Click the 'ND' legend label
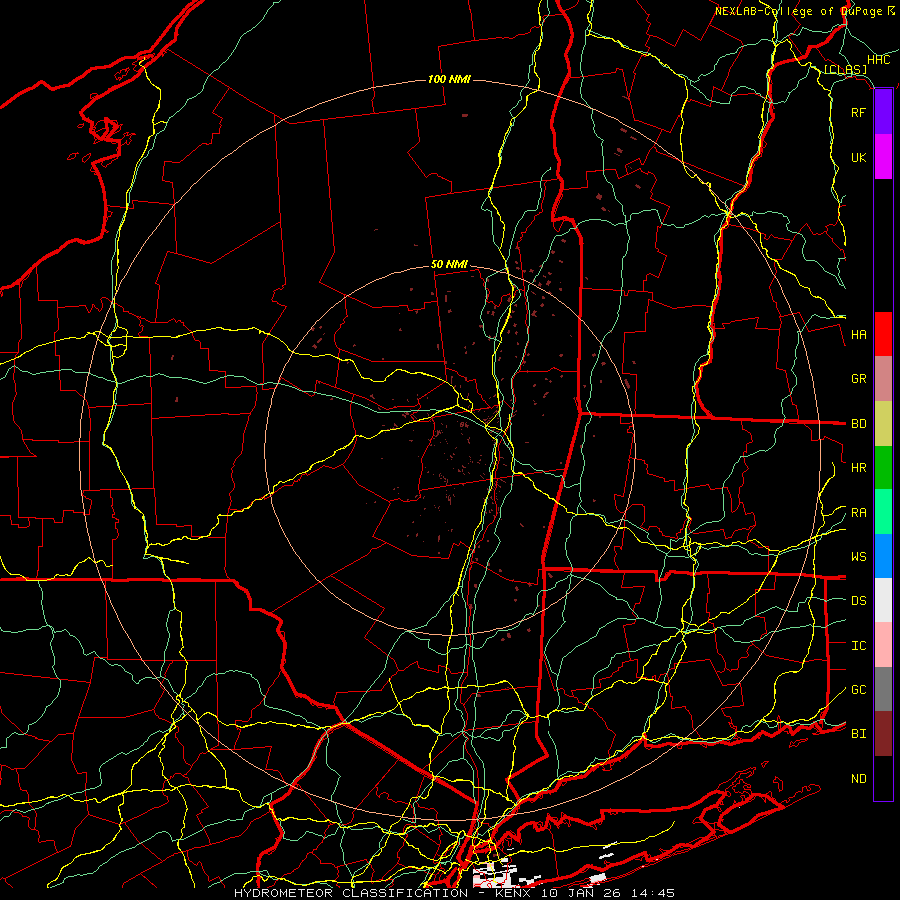The height and width of the screenshot is (900, 900). coord(858,779)
